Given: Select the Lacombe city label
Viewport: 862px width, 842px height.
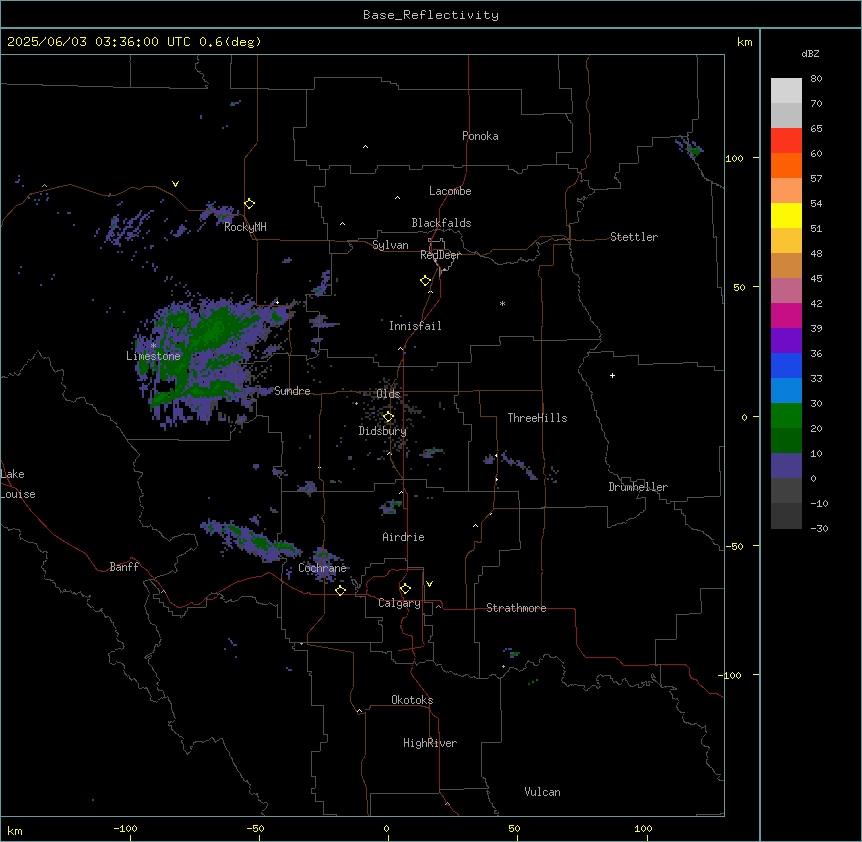Looking at the screenshot, I should pos(450,191).
